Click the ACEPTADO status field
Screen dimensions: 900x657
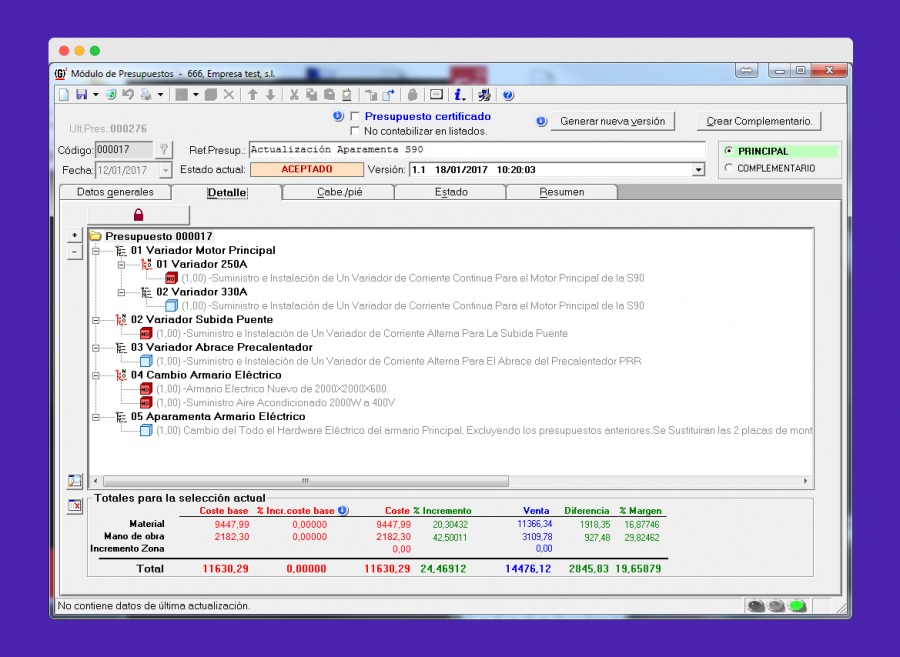click(x=307, y=169)
